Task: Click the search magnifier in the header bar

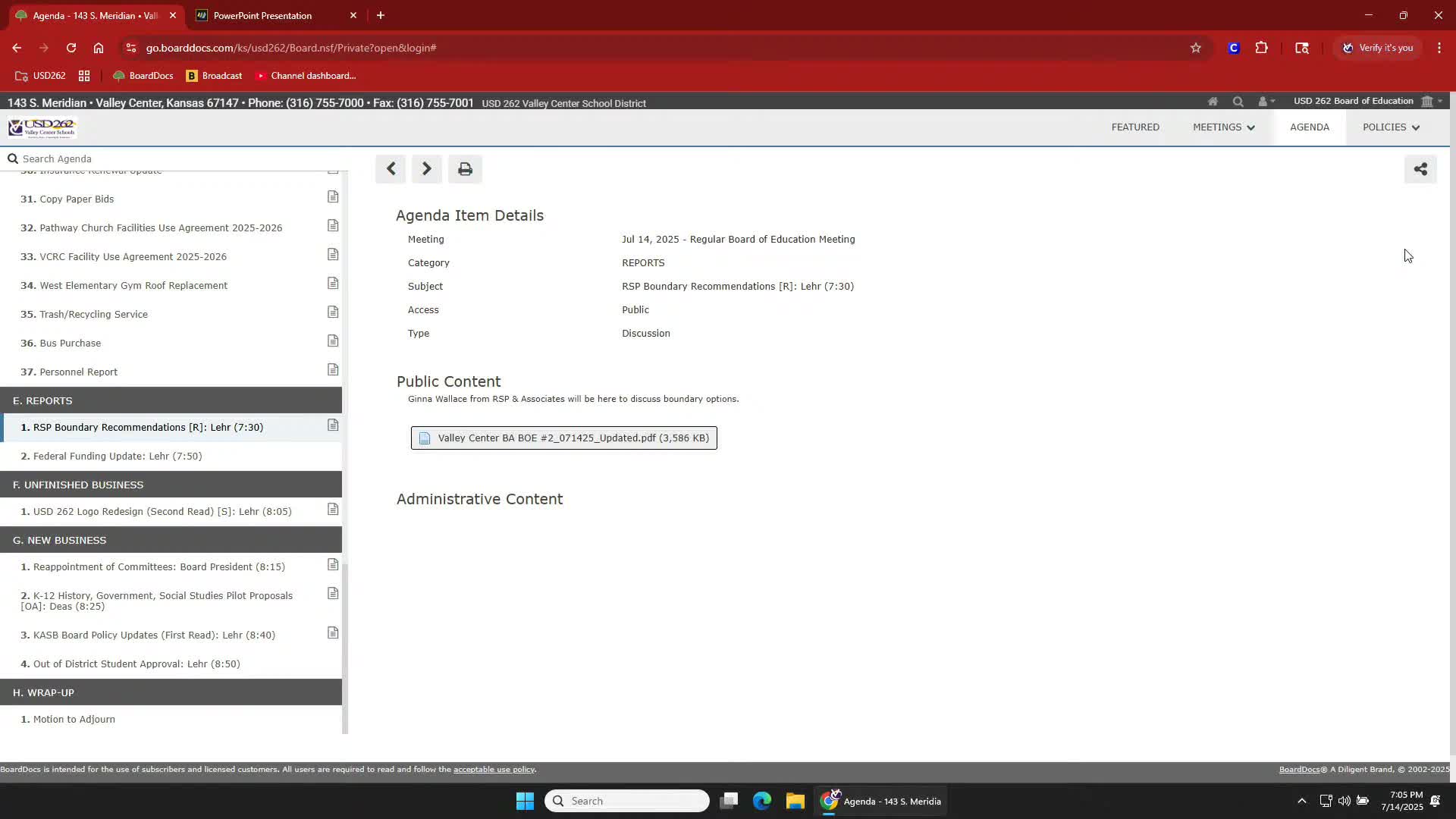Action: [1238, 102]
